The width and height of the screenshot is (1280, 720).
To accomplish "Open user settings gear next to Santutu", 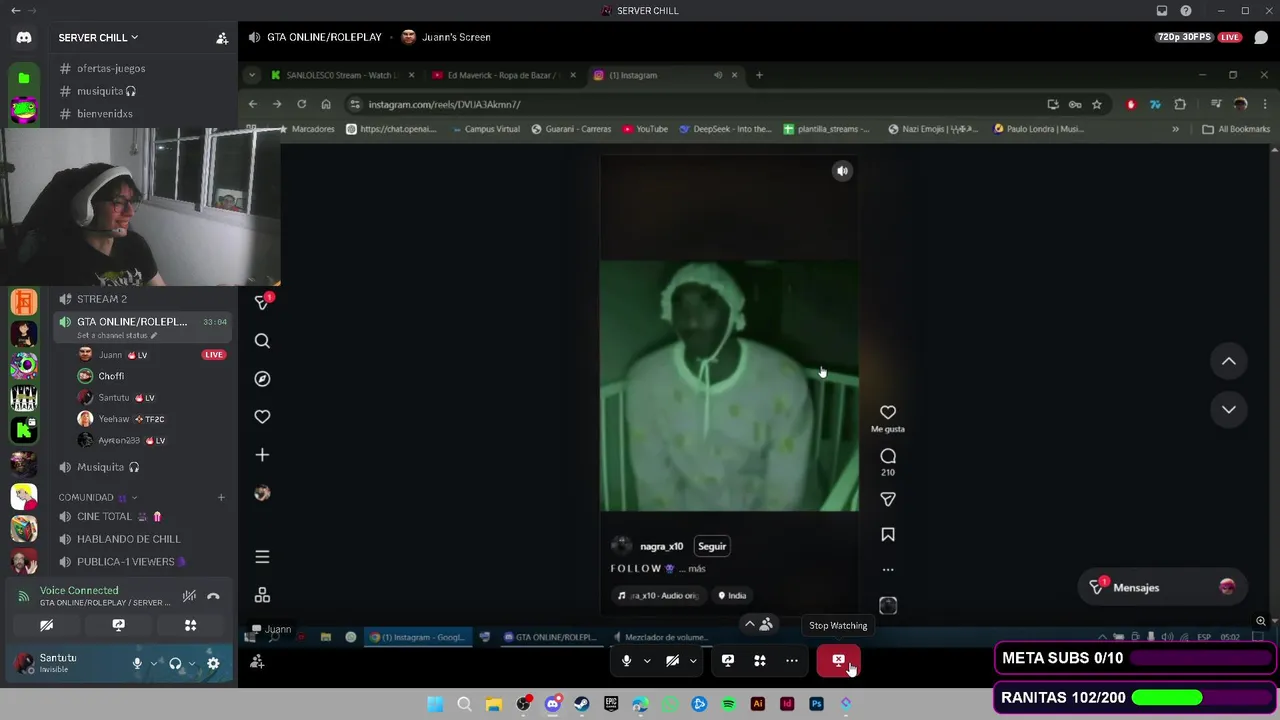I will click(x=213, y=663).
